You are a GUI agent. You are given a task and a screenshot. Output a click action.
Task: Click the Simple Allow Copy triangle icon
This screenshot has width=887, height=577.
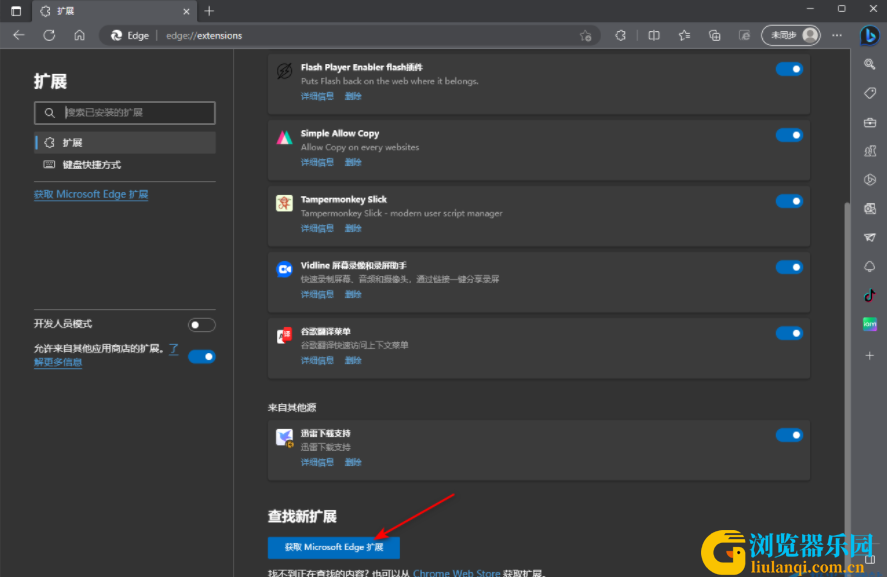285,137
